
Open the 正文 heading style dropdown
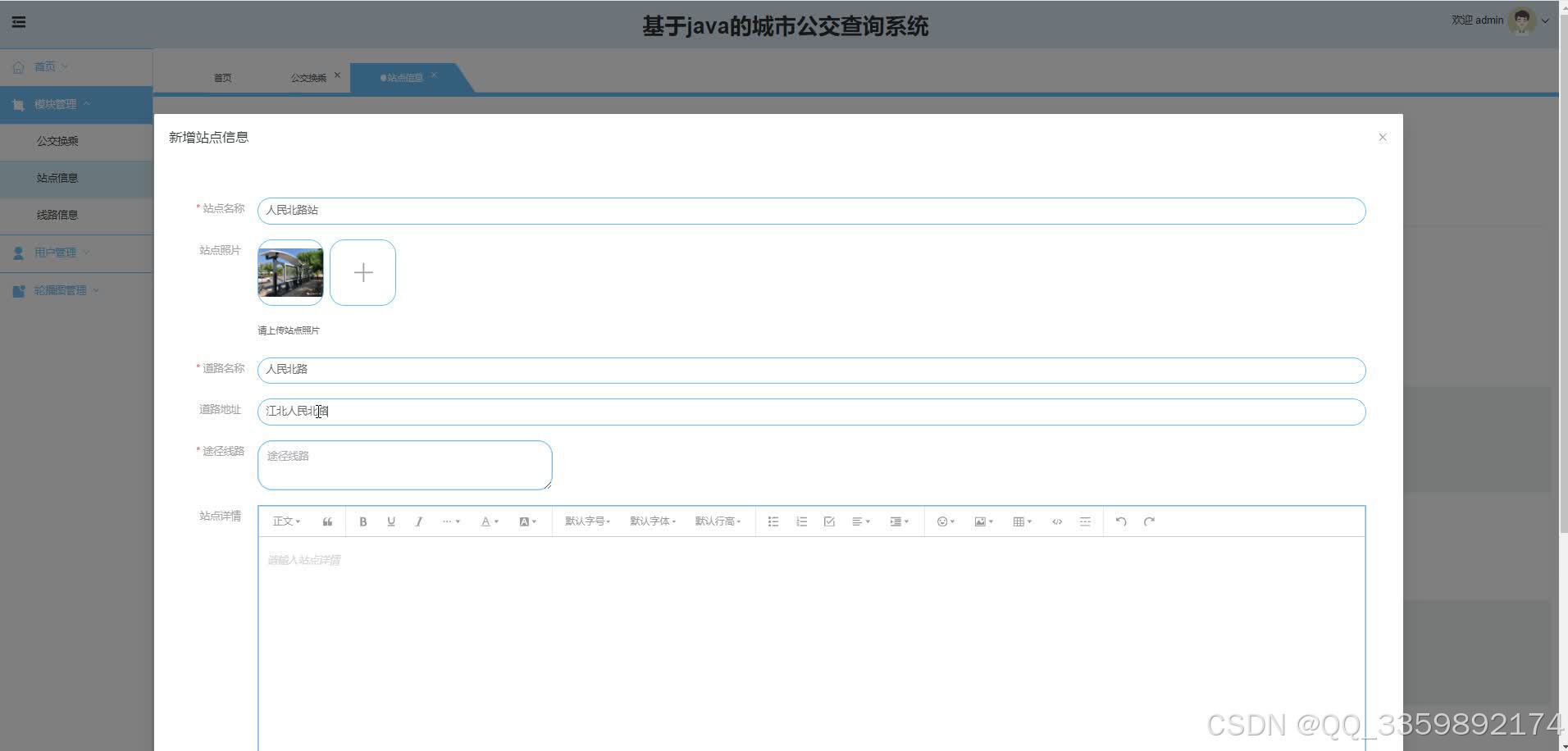(x=286, y=521)
